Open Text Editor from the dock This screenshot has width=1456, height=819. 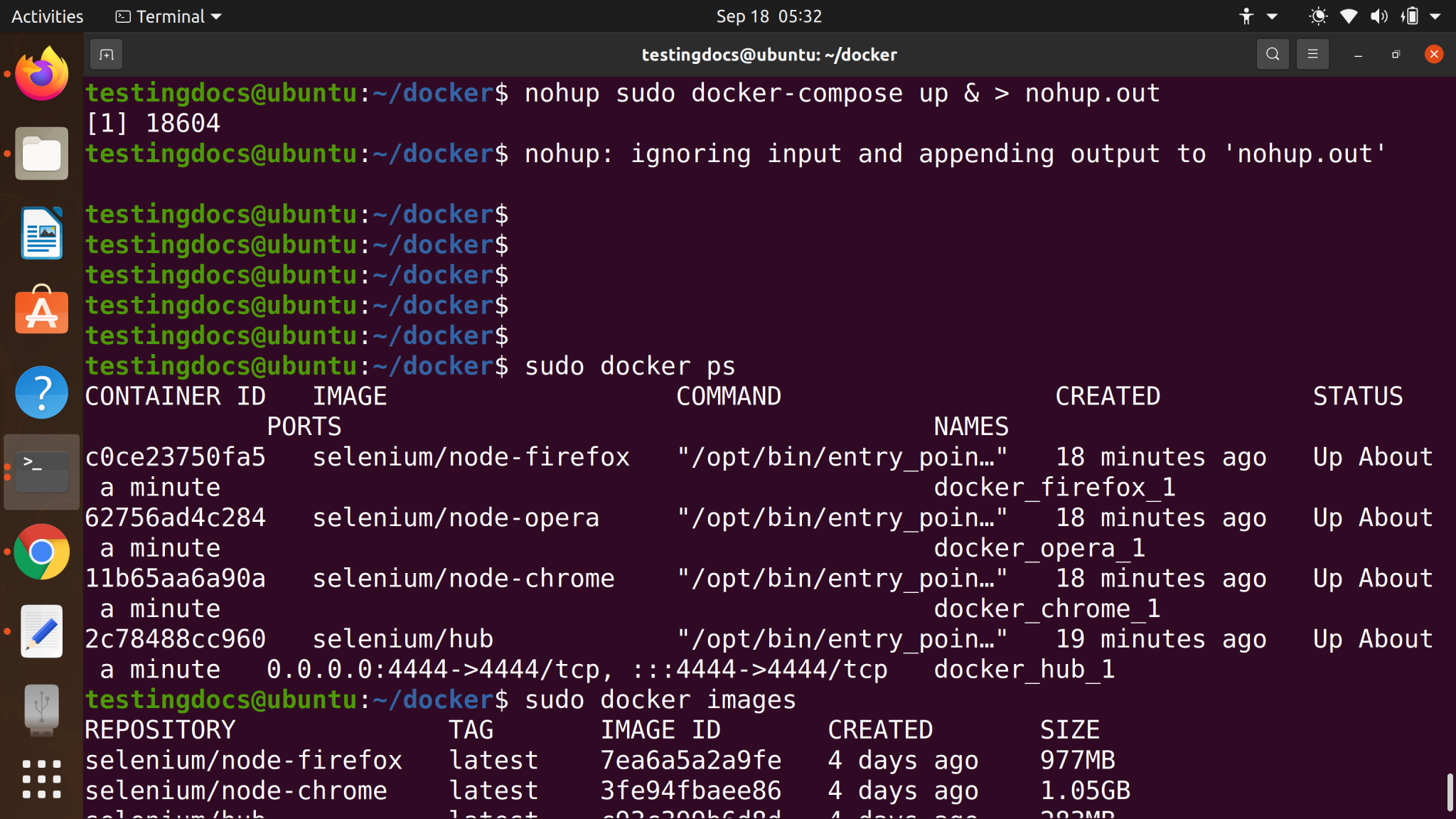41,631
